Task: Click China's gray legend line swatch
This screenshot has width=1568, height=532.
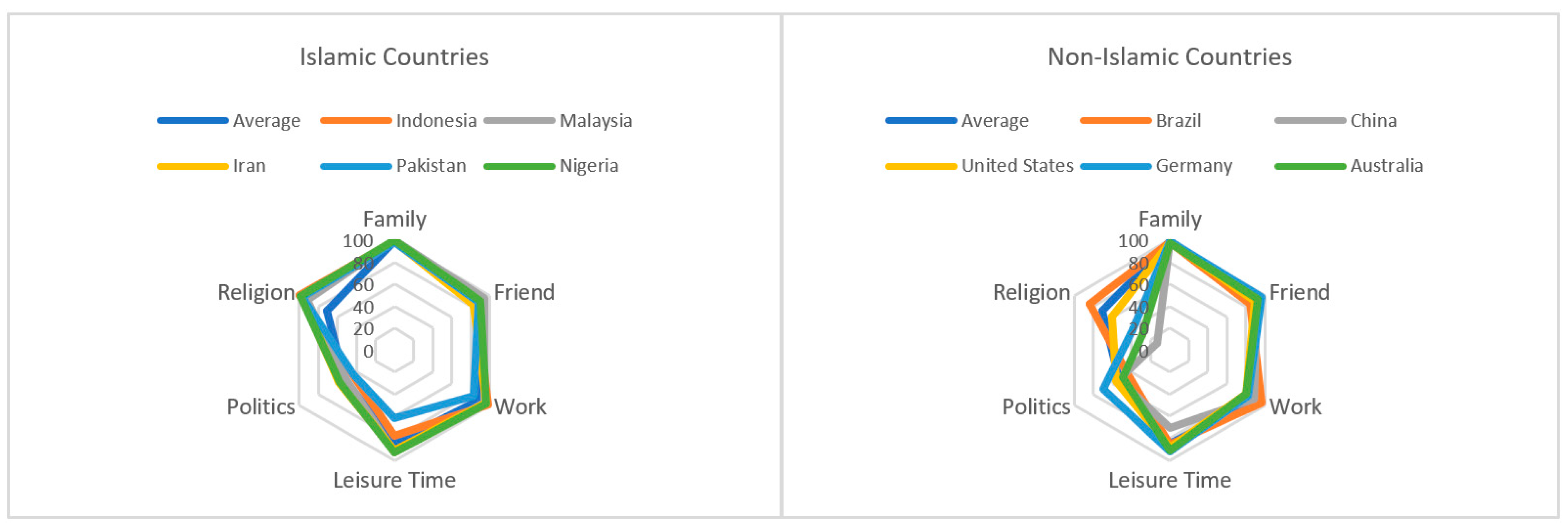Action: click(1310, 121)
